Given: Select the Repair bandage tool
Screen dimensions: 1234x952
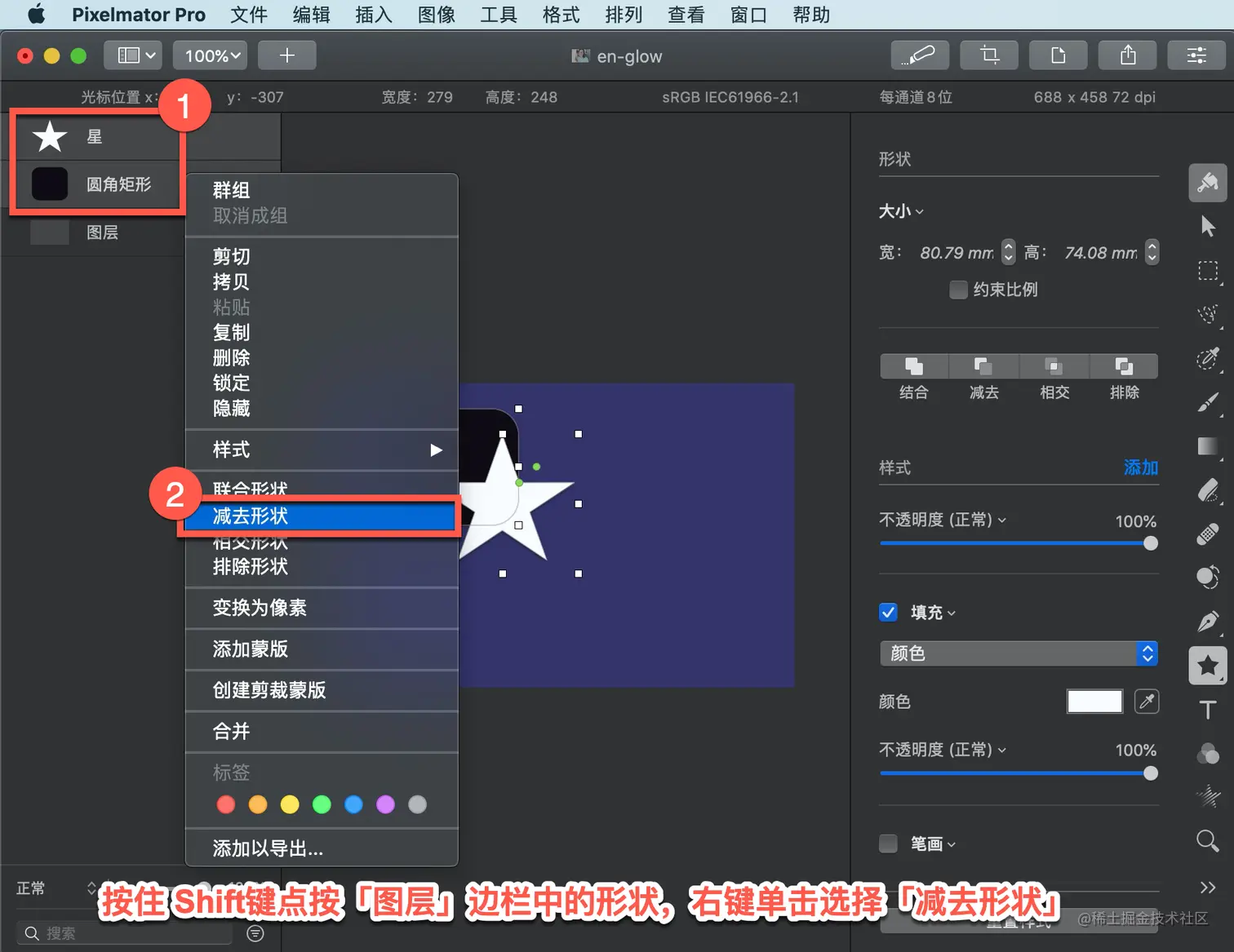Looking at the screenshot, I should pyautogui.click(x=1208, y=534).
